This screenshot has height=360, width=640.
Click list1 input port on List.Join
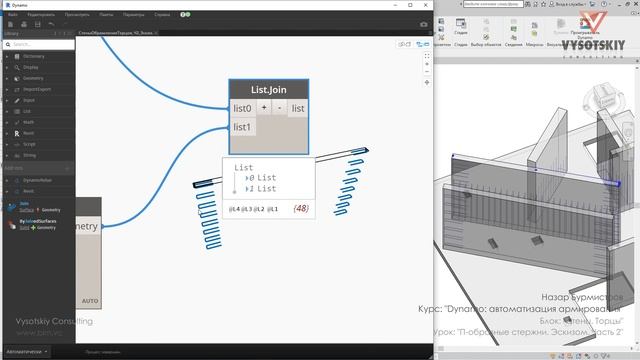coord(242,127)
